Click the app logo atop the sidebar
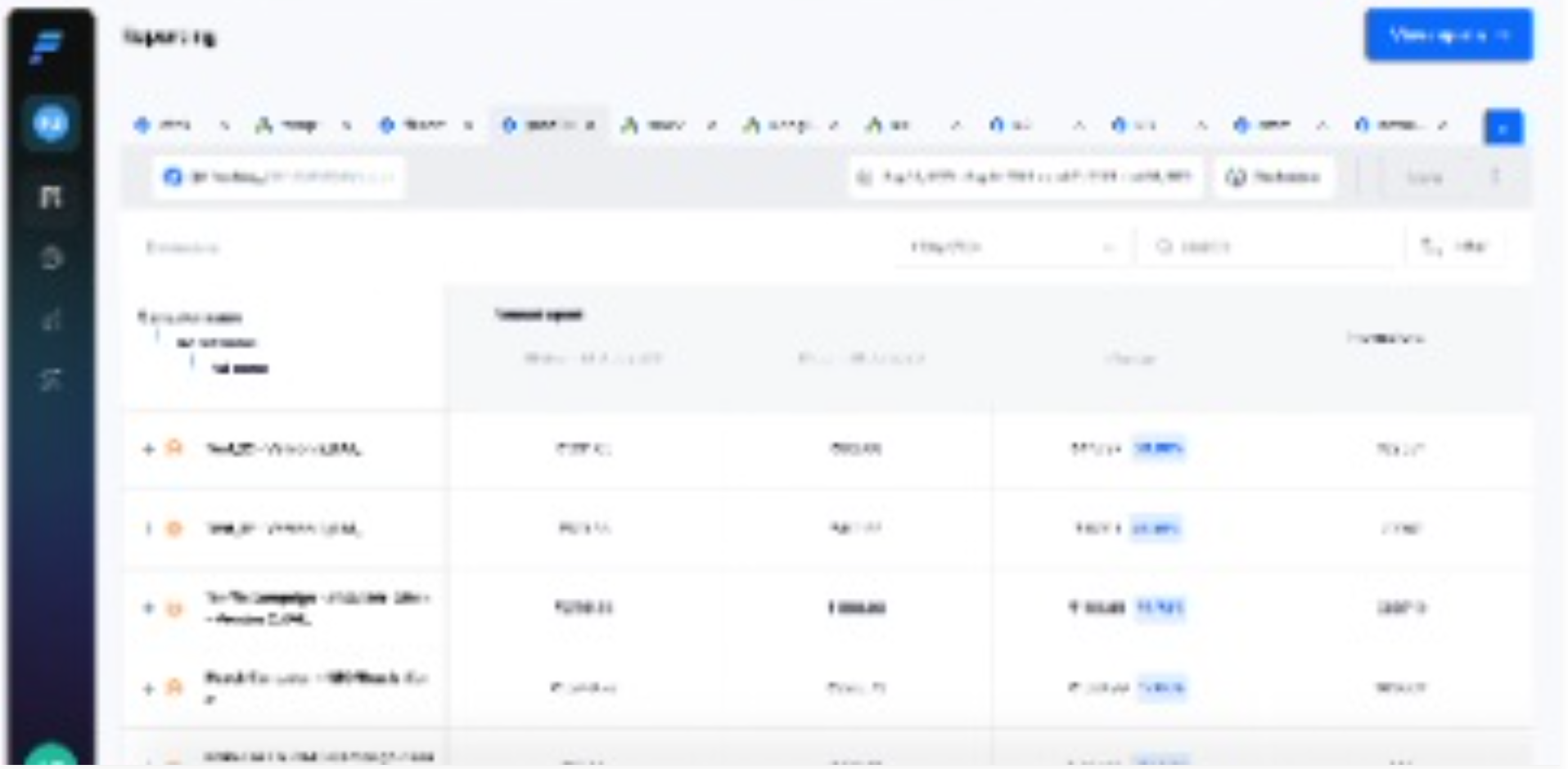 (x=47, y=46)
